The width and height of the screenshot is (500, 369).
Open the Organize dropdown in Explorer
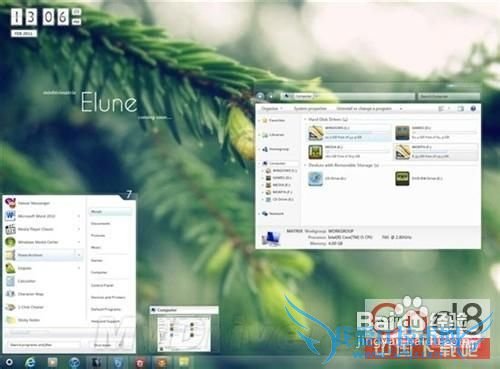272,109
